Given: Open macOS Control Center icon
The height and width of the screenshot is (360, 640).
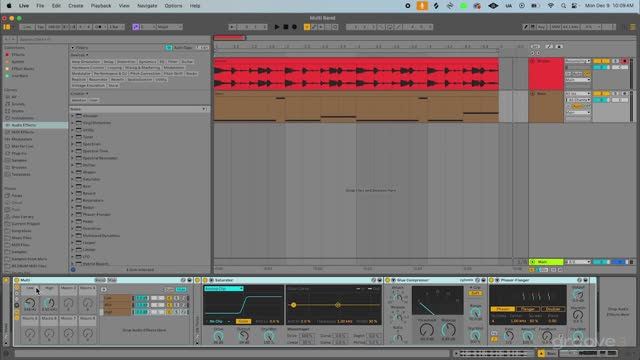Looking at the screenshot, I should click(574, 6).
